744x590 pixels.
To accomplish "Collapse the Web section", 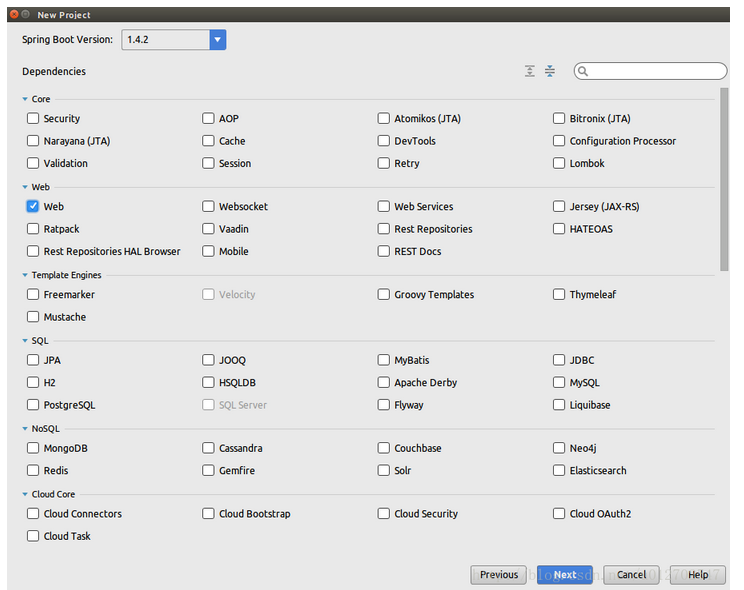I will (x=25, y=187).
